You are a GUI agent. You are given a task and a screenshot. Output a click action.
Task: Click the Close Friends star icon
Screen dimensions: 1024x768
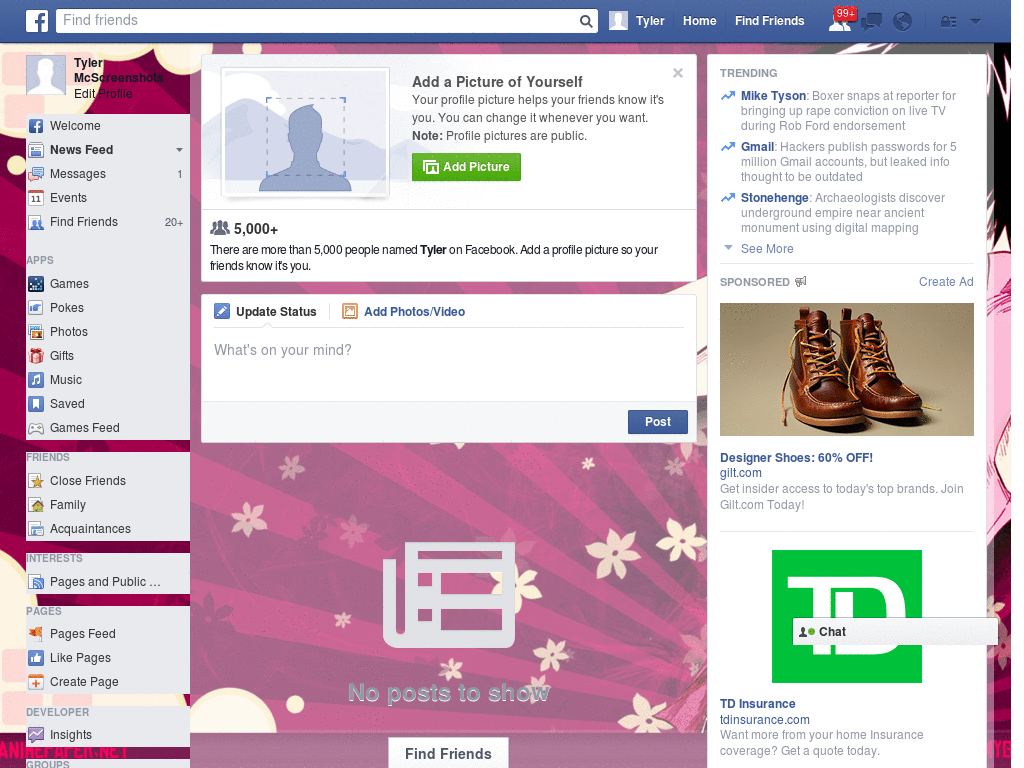[x=37, y=481]
